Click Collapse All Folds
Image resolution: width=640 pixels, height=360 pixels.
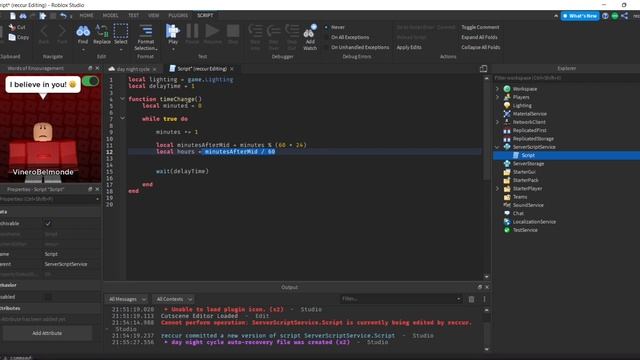(480, 47)
